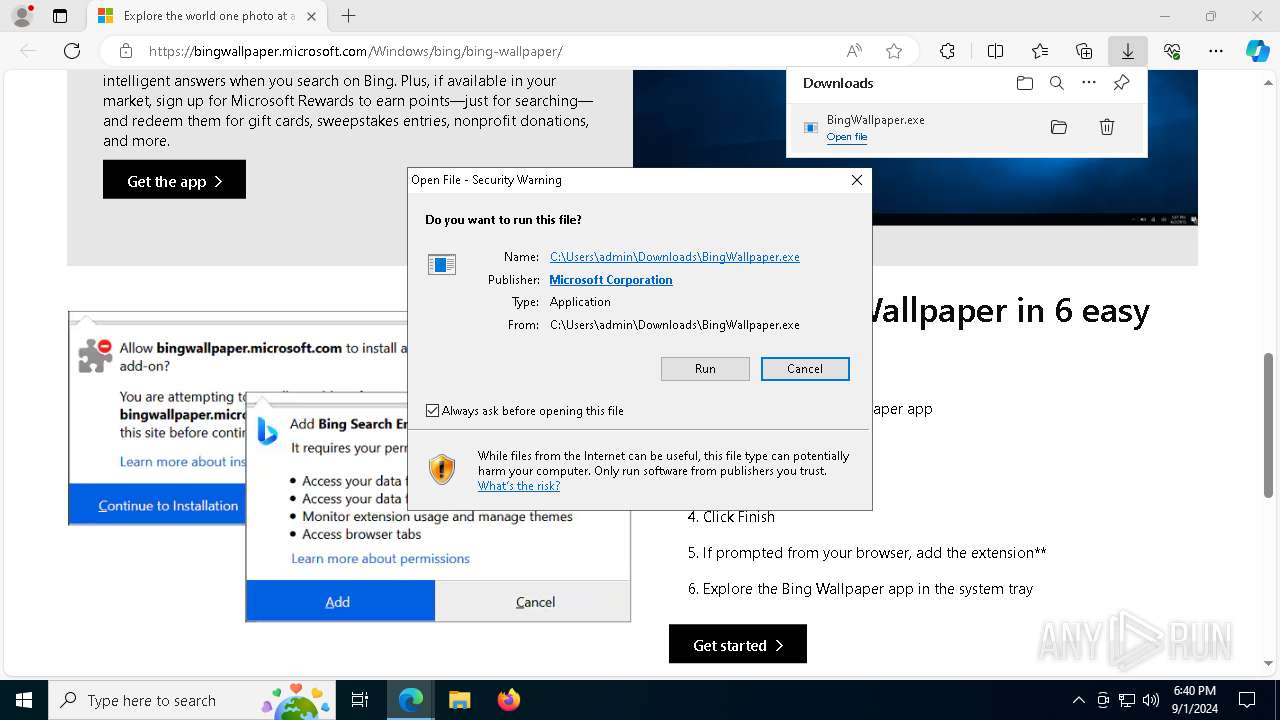The height and width of the screenshot is (720, 1280).
Task: Click step text '4. Click Finish'
Action: pyautogui.click(x=731, y=517)
